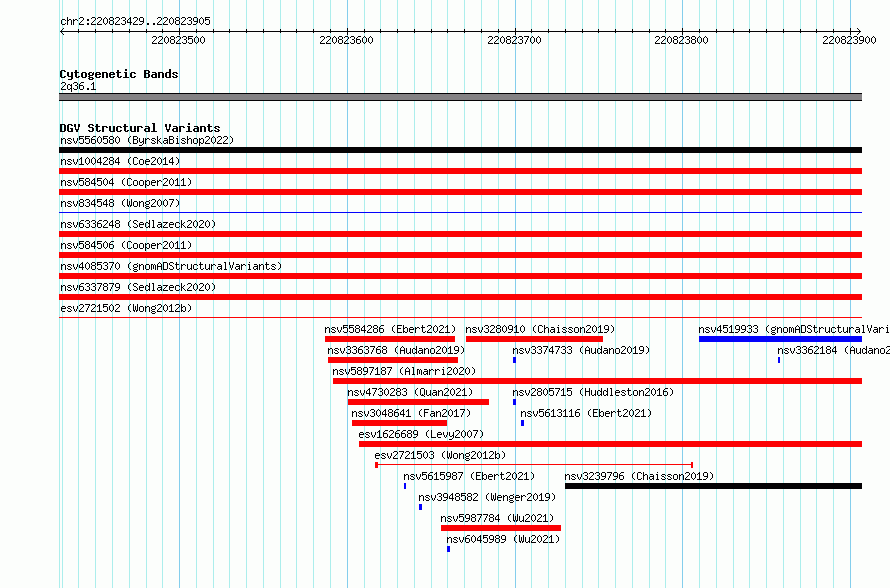The image size is (890, 588).
Task: Click the nsv6336248 (Sedlazeck2020) label
Action: [138, 224]
